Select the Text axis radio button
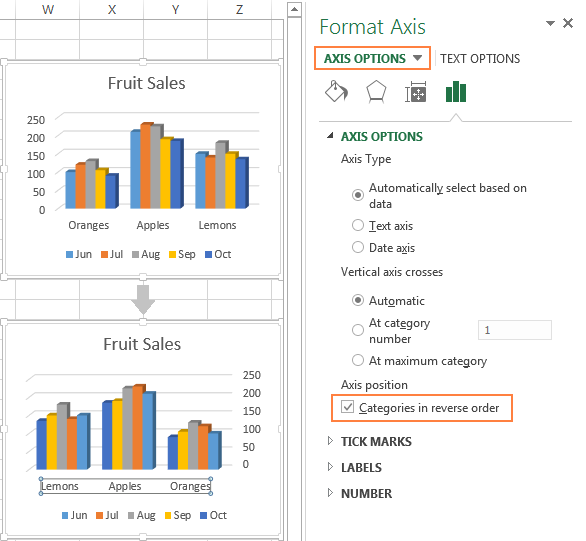586x541 pixels. click(358, 225)
